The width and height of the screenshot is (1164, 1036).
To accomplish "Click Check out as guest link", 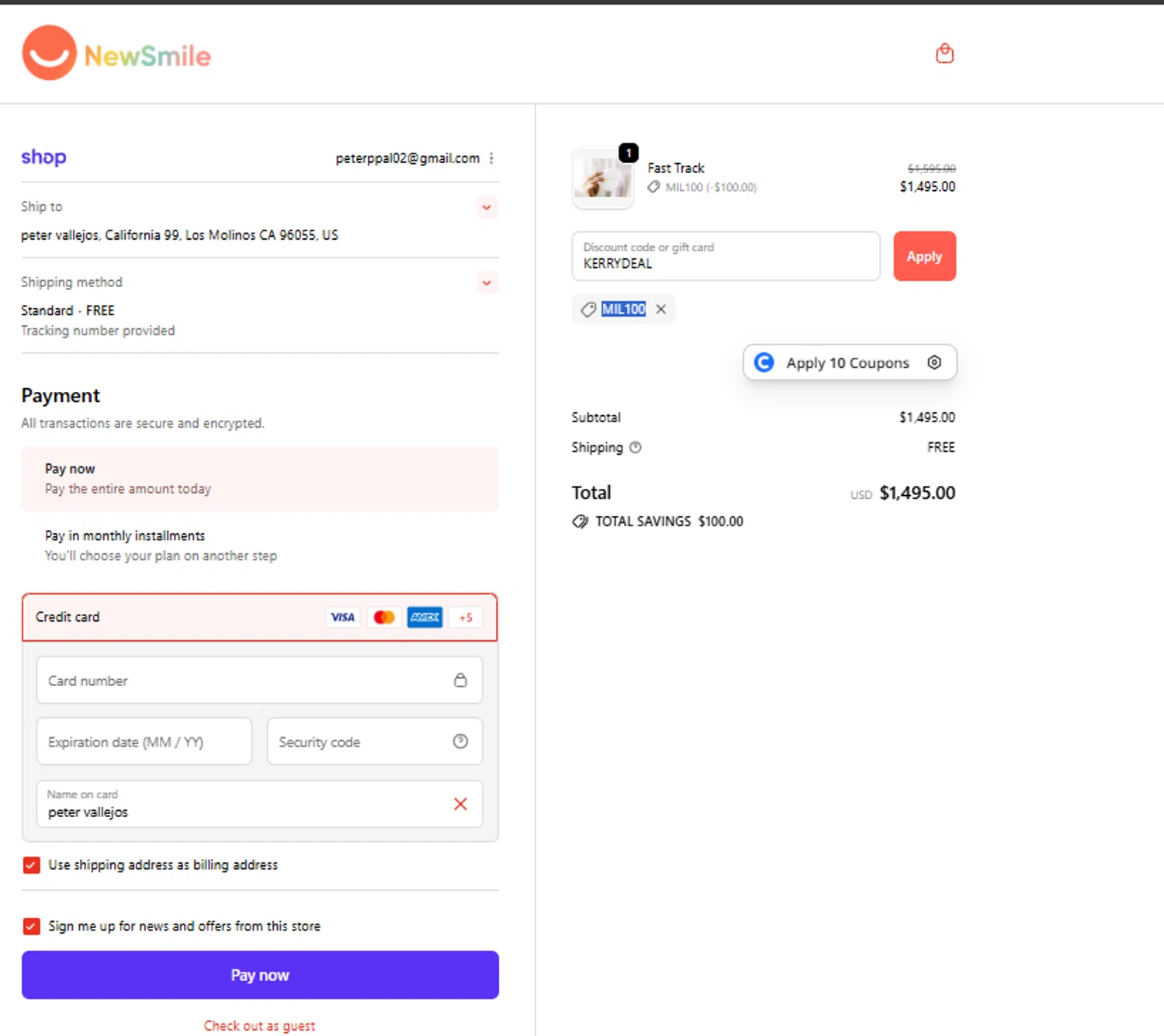I will [259, 1026].
